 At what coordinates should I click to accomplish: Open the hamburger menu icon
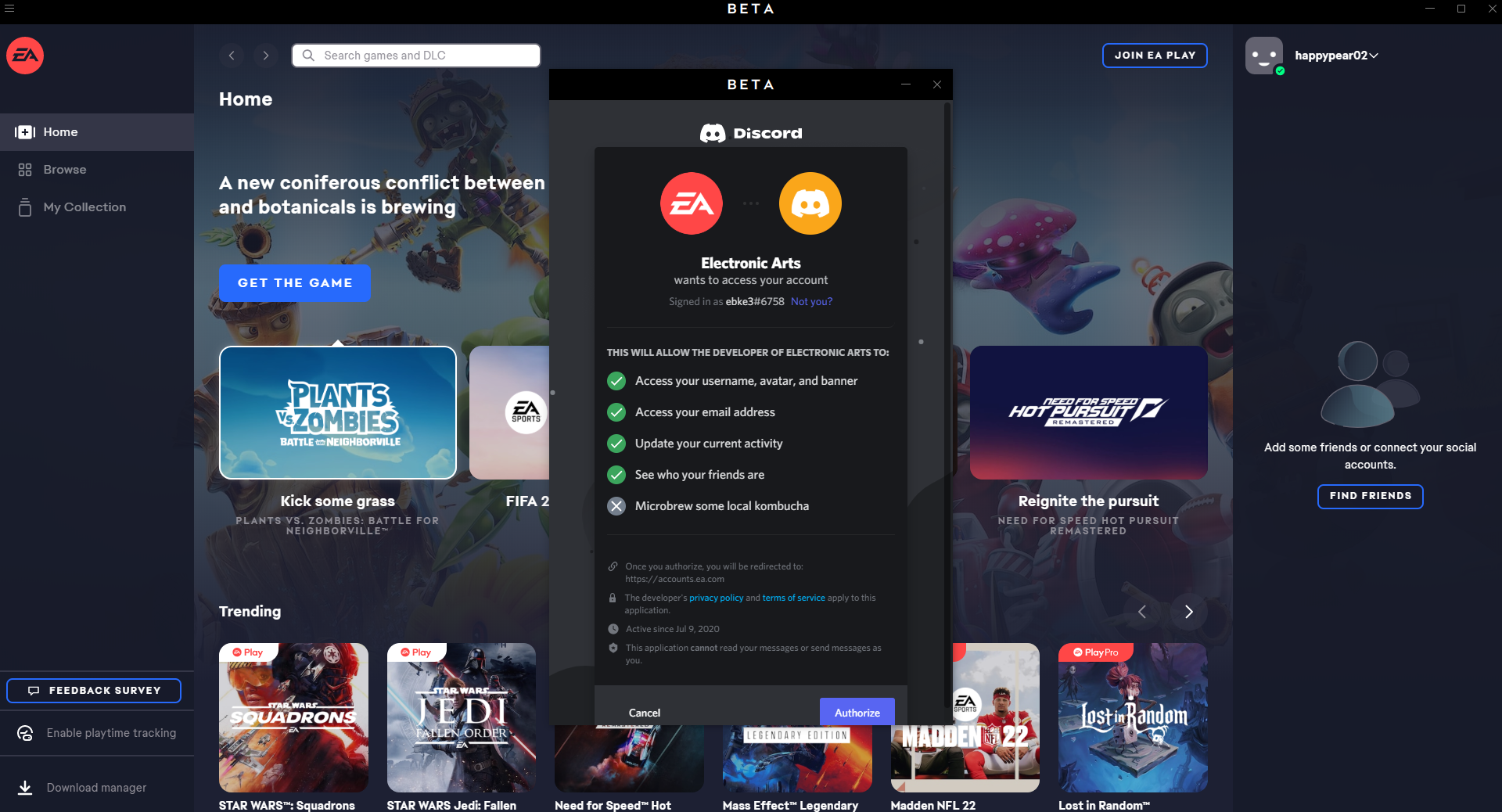(x=9, y=9)
